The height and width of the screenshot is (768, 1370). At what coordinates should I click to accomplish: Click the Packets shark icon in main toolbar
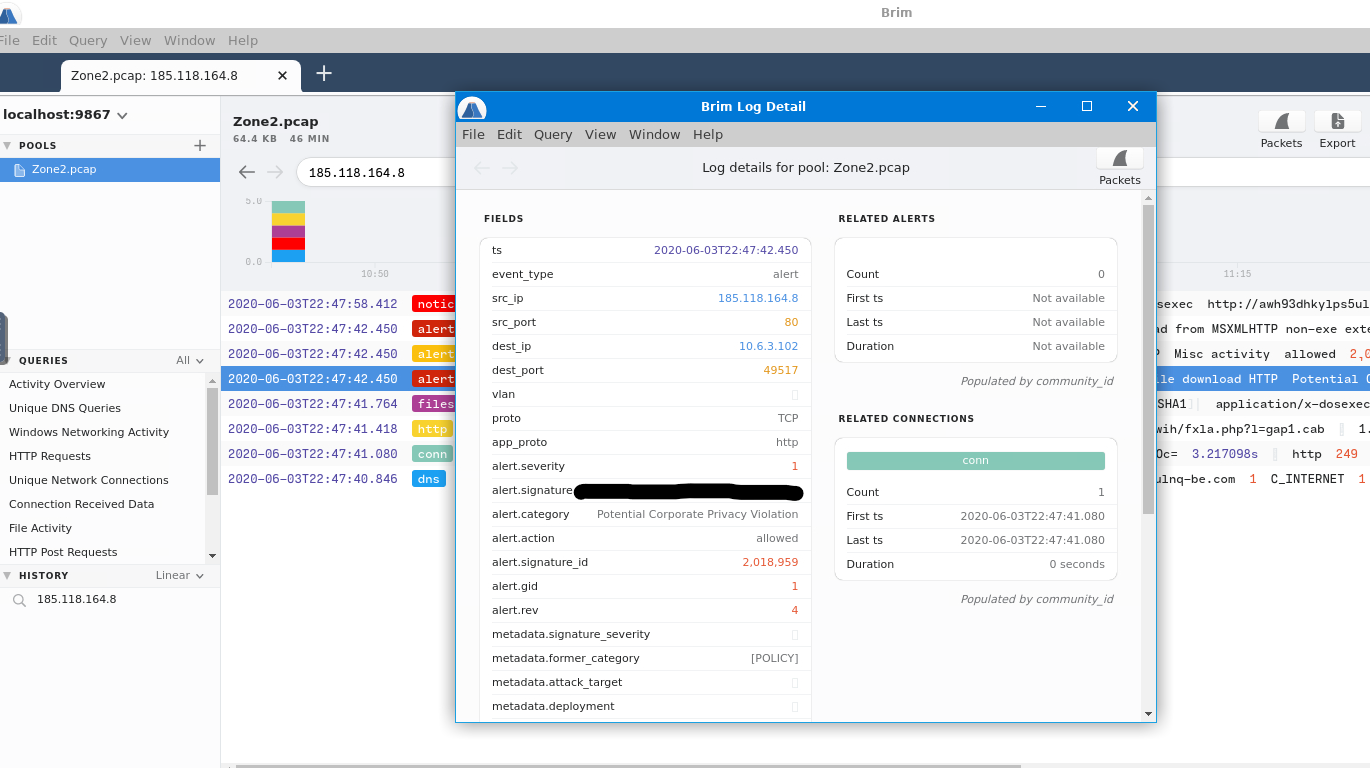(x=1281, y=122)
